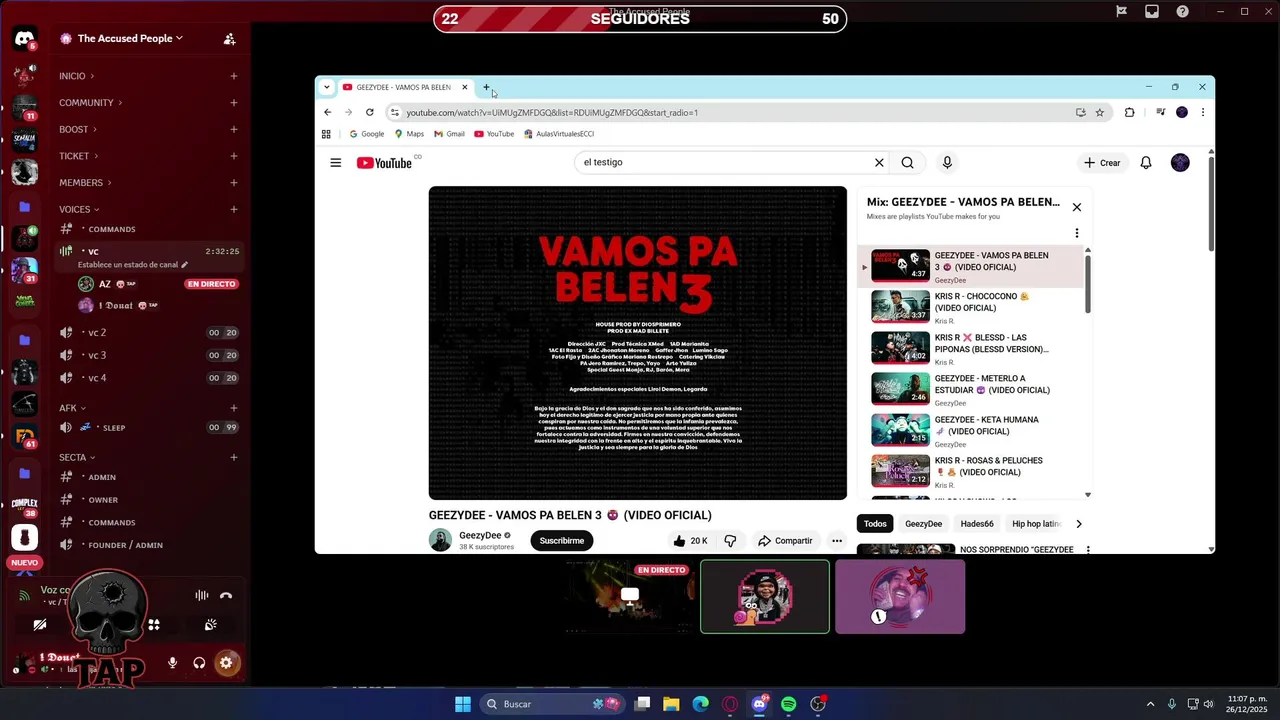
Task: Disconnect from the voice channel
Action: pos(226,595)
